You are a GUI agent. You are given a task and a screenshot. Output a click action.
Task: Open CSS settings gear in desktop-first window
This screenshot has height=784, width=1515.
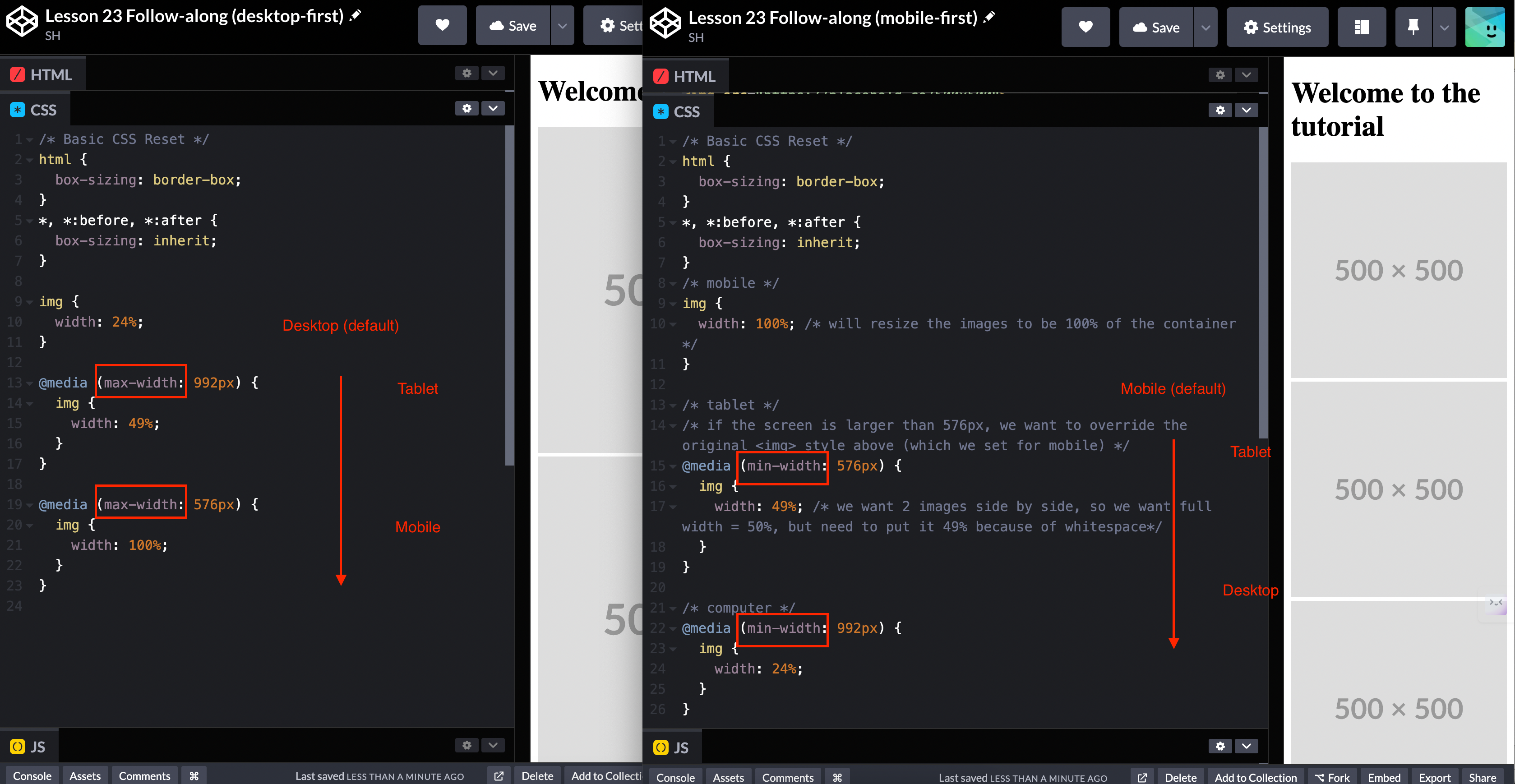tap(467, 108)
